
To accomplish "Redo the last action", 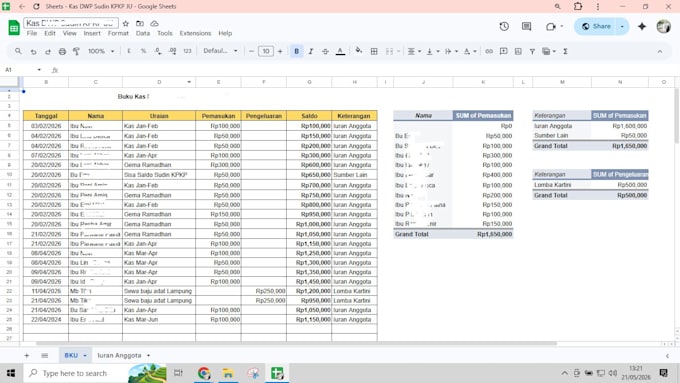I will point(48,51).
